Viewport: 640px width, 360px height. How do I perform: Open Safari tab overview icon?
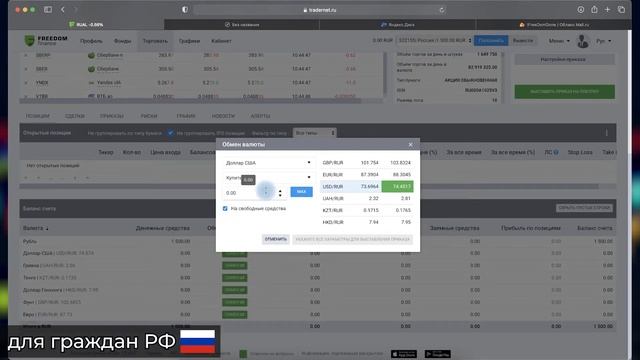click(621, 9)
